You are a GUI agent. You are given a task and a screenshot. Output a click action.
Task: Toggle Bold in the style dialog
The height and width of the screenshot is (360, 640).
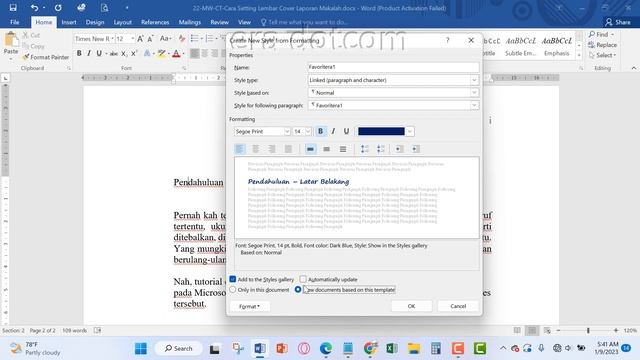320,131
